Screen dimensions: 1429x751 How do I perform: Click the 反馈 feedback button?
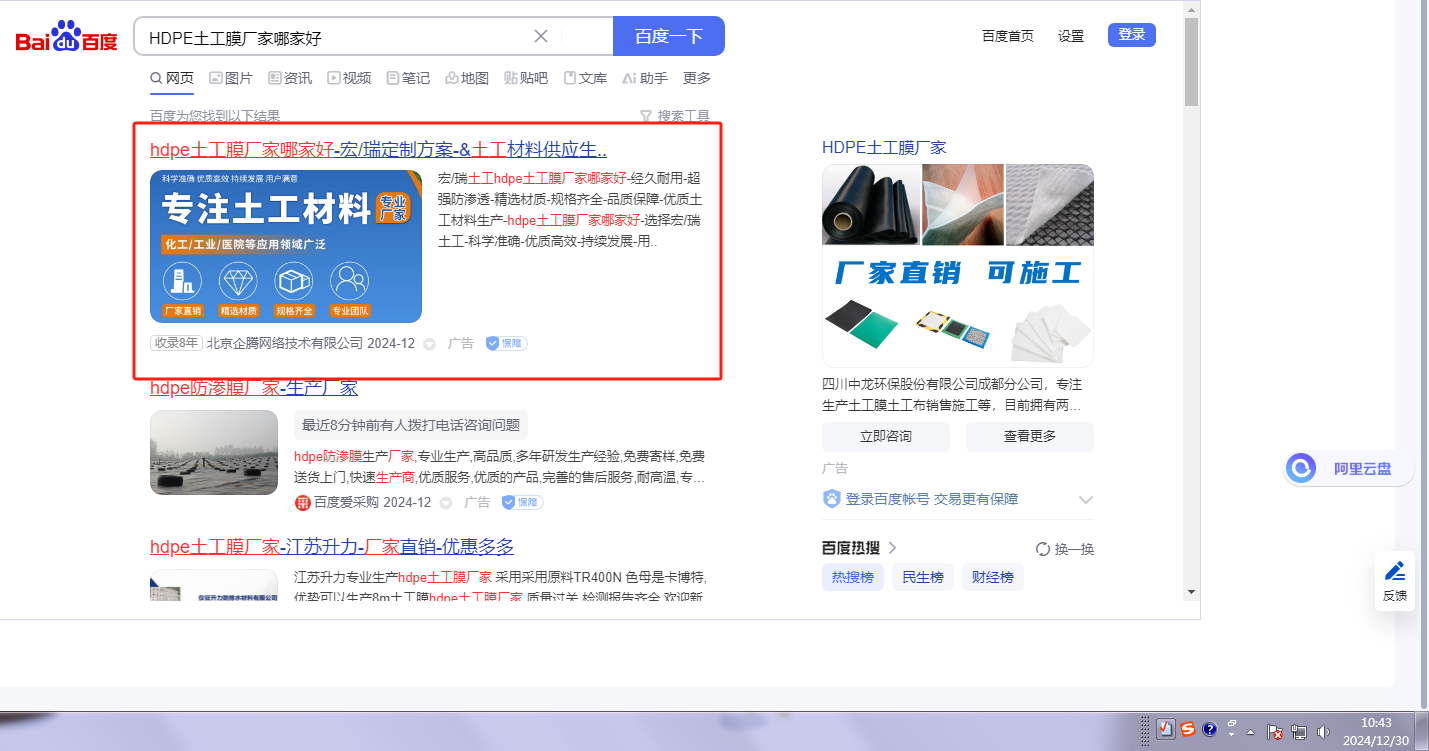pos(1395,581)
